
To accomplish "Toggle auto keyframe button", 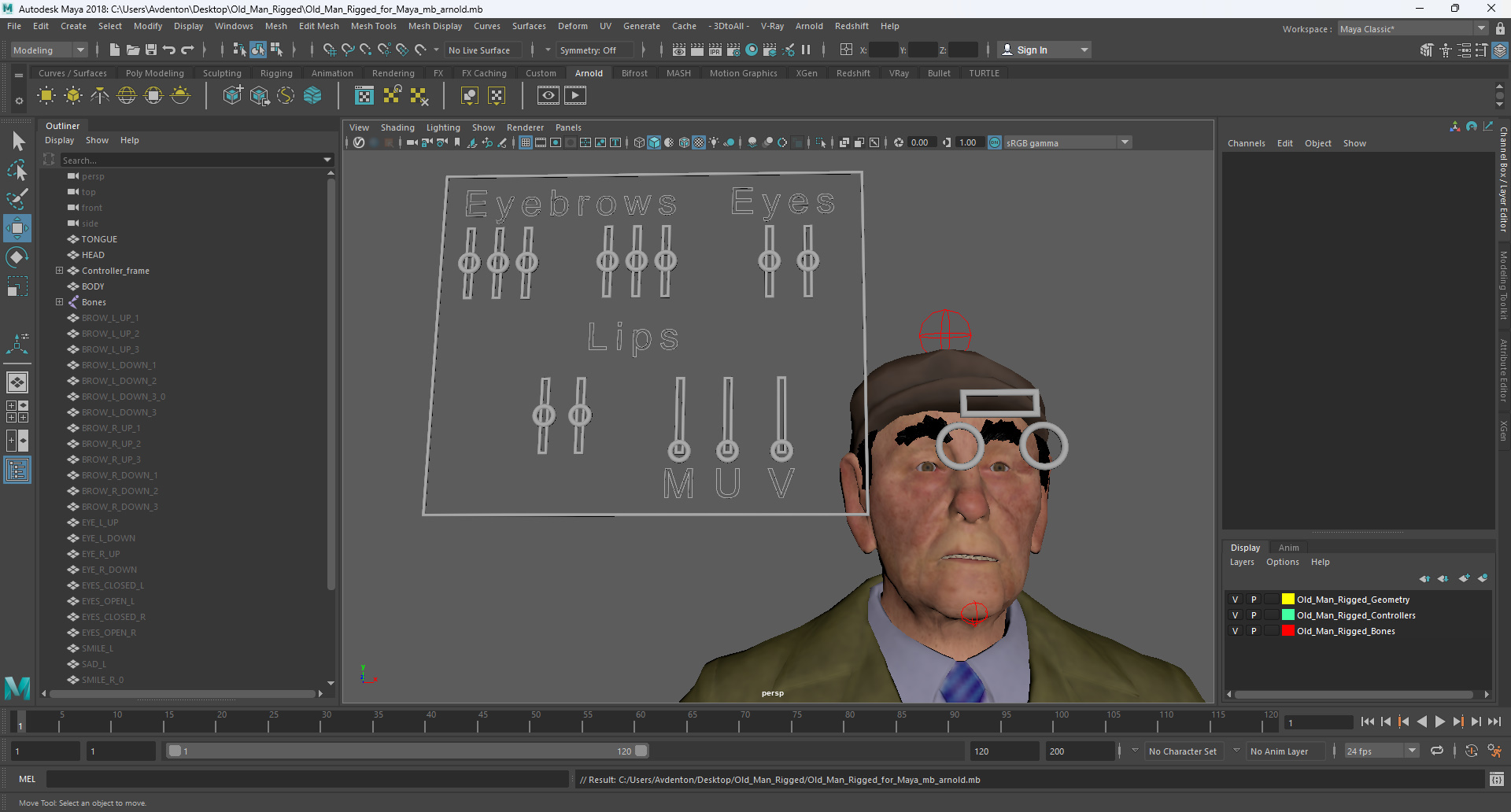I will 1471,751.
